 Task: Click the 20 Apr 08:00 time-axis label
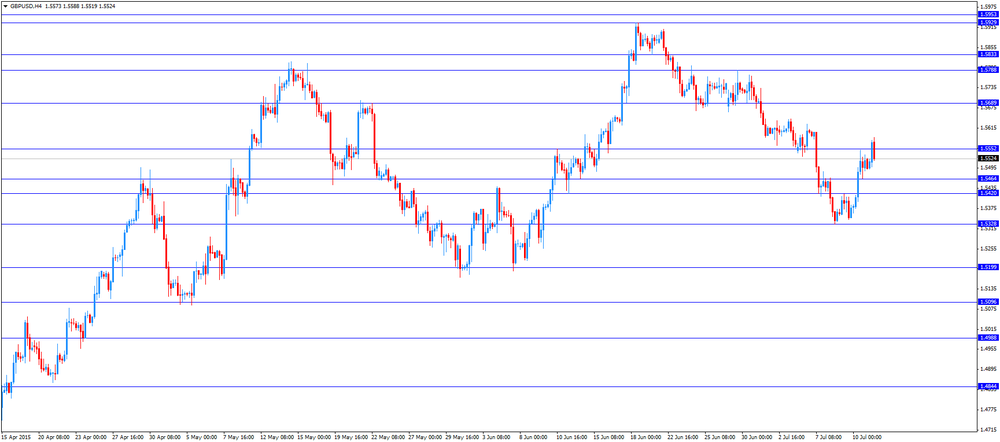point(52,438)
